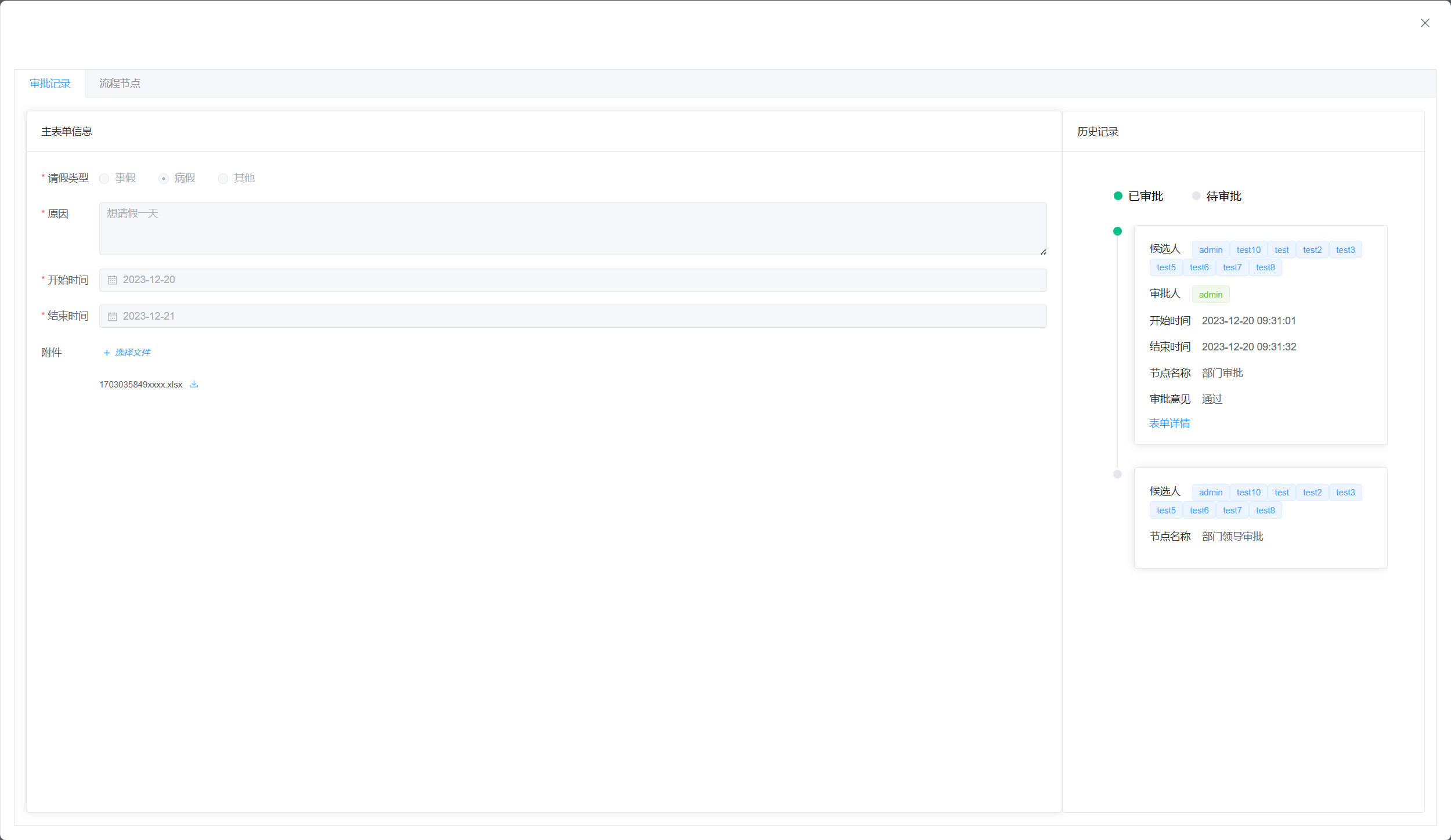Switch to the 流程节点 tab

[120, 84]
